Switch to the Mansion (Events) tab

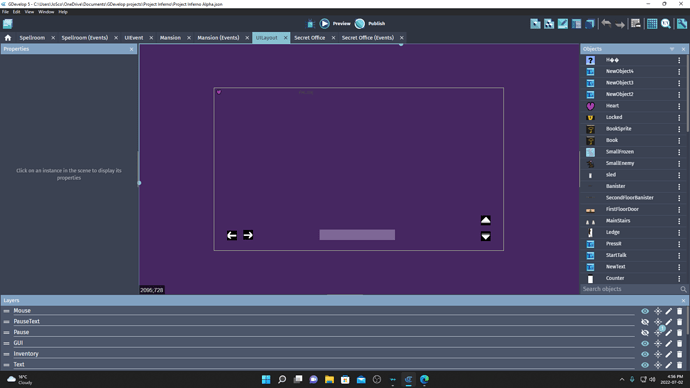218,38
